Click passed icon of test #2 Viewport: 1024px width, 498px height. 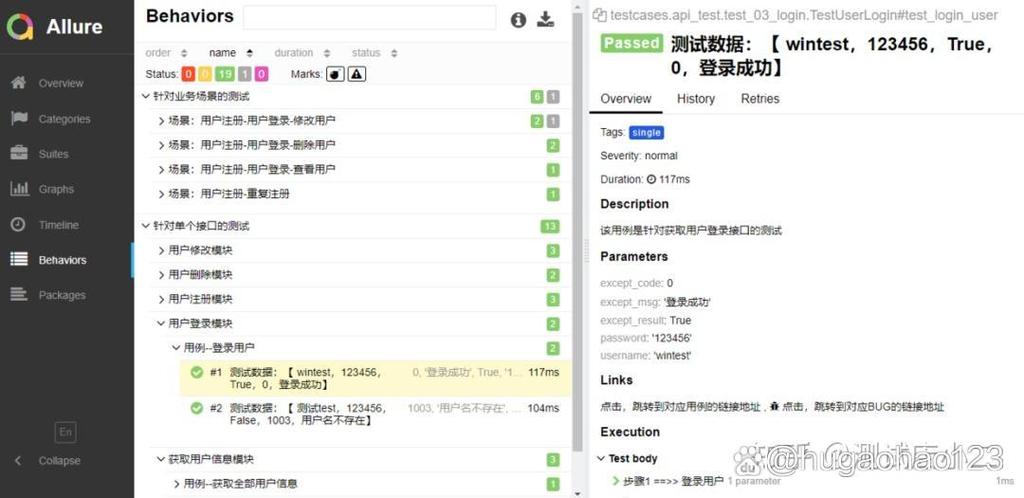tap(197, 408)
